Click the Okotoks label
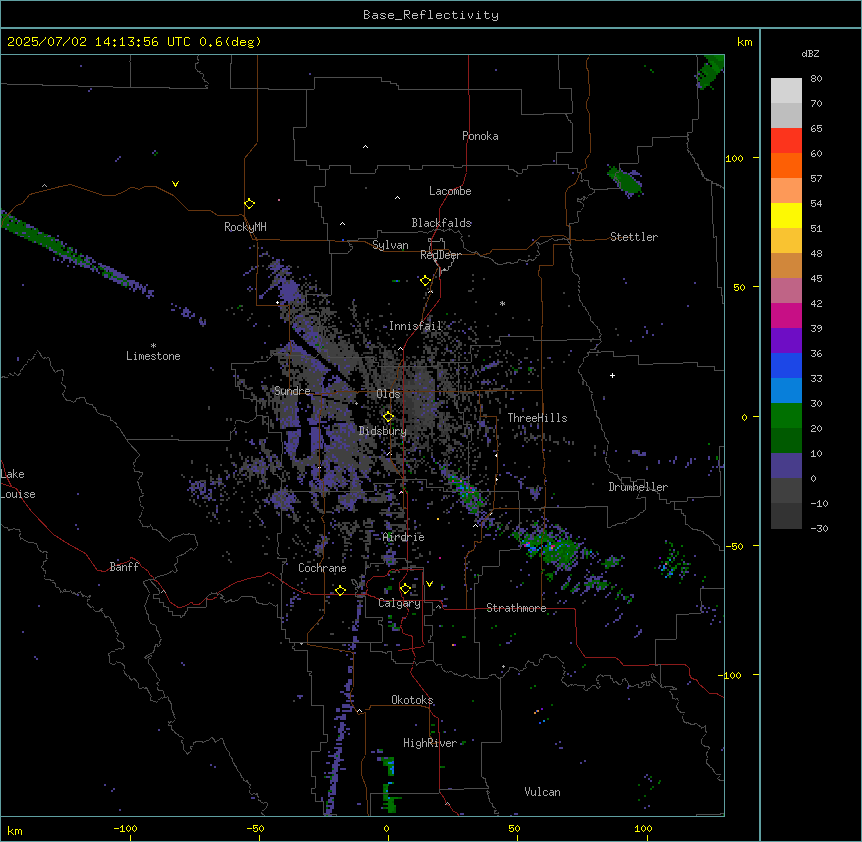The height and width of the screenshot is (842, 862). coord(412,700)
